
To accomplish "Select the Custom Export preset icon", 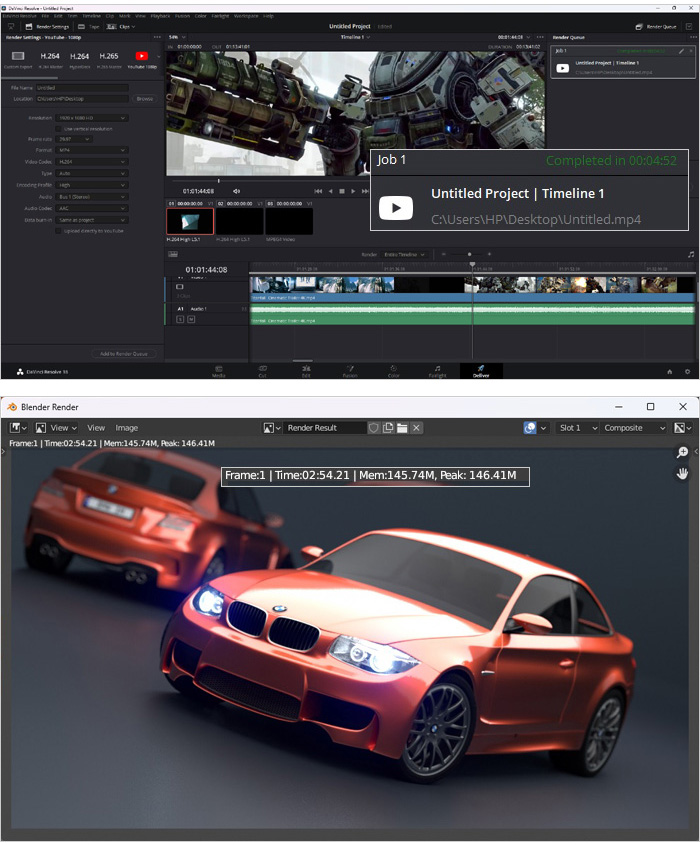I will point(18,56).
